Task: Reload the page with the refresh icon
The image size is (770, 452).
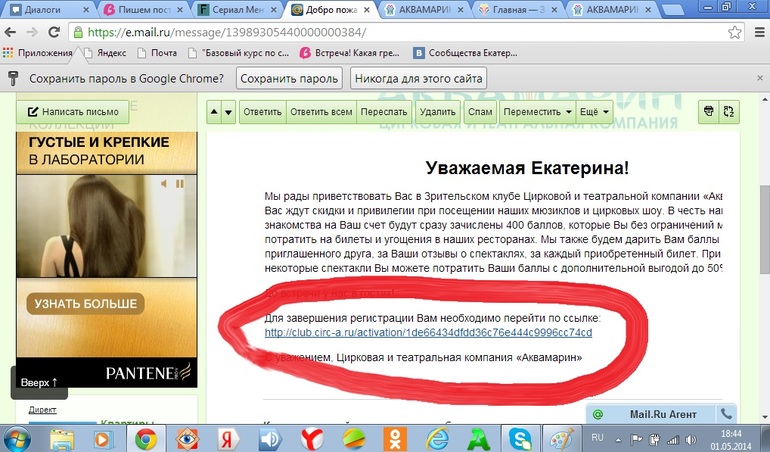Action: (54, 32)
